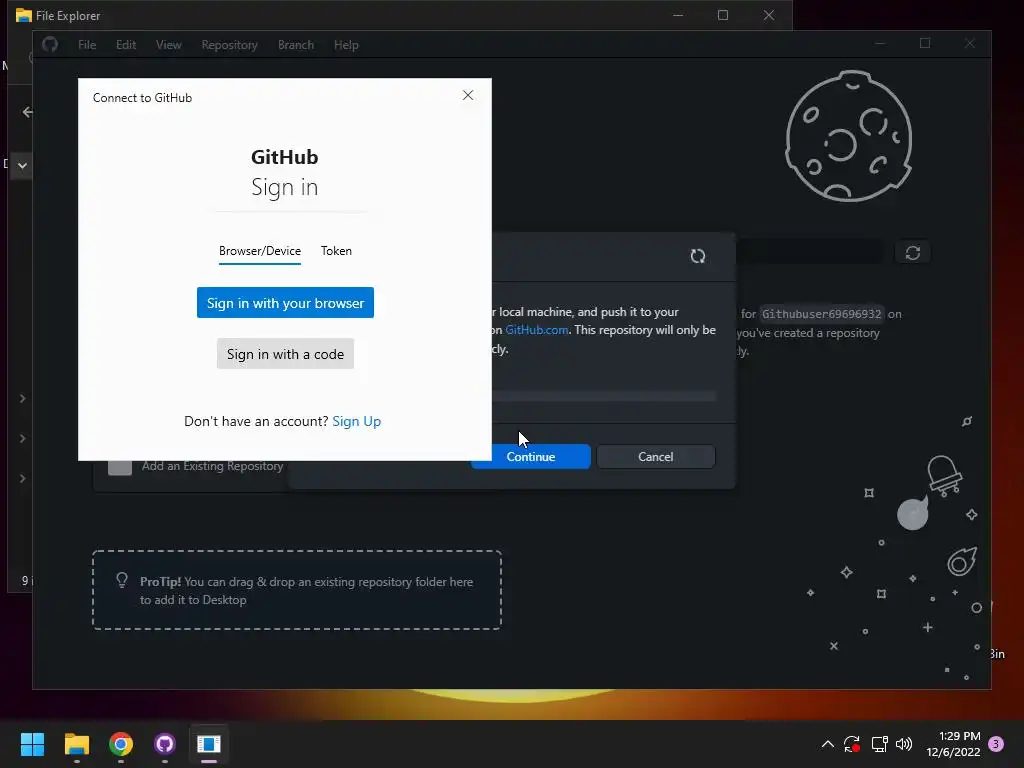Maximize the GitHub Desktop window

[x=925, y=43]
